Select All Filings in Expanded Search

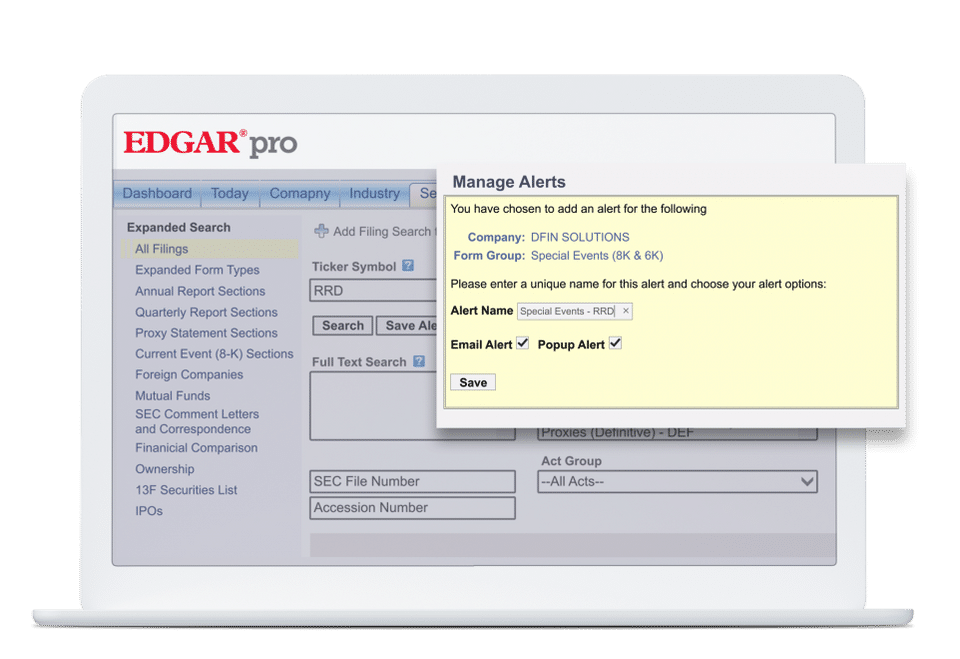210,249
